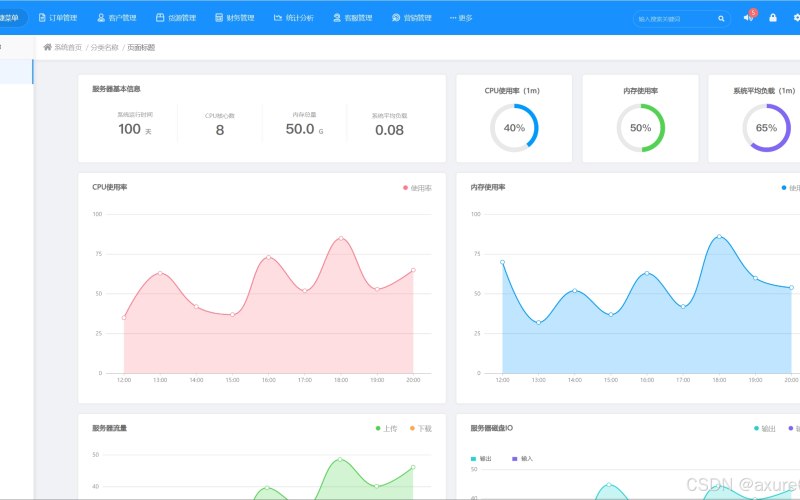800x500 pixels.
Task: Click the 服务器流量 chart peak point near 50
Action: click(340, 459)
